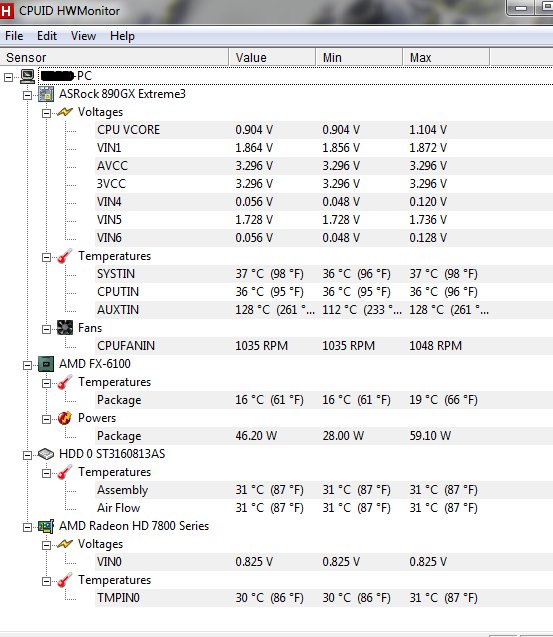Collapse the Fans group
Viewport: 553px width, 637px height.
tap(46, 329)
